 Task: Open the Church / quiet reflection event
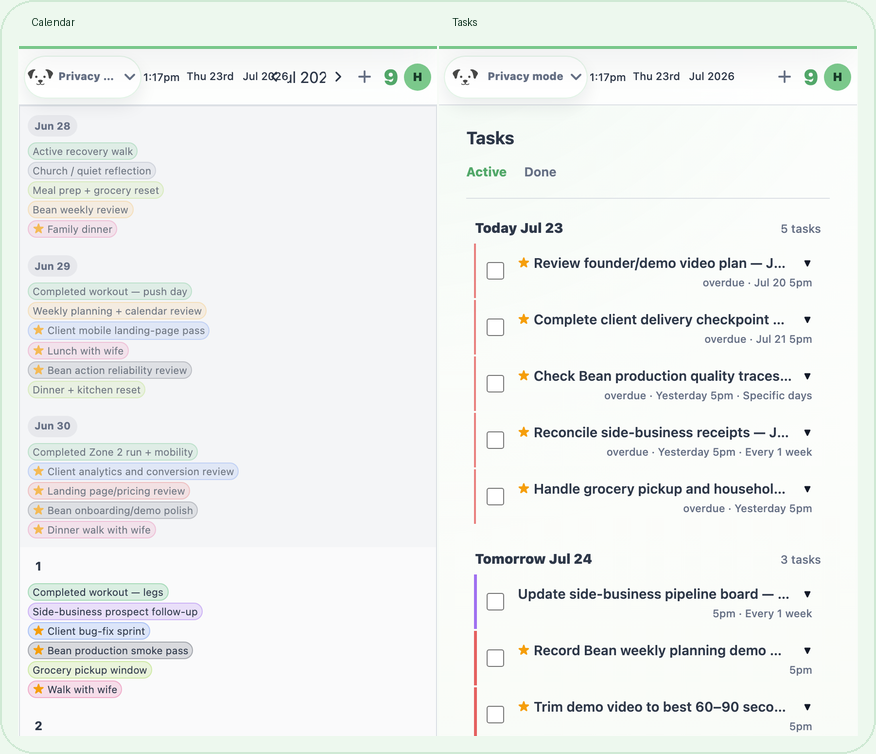coord(92,170)
